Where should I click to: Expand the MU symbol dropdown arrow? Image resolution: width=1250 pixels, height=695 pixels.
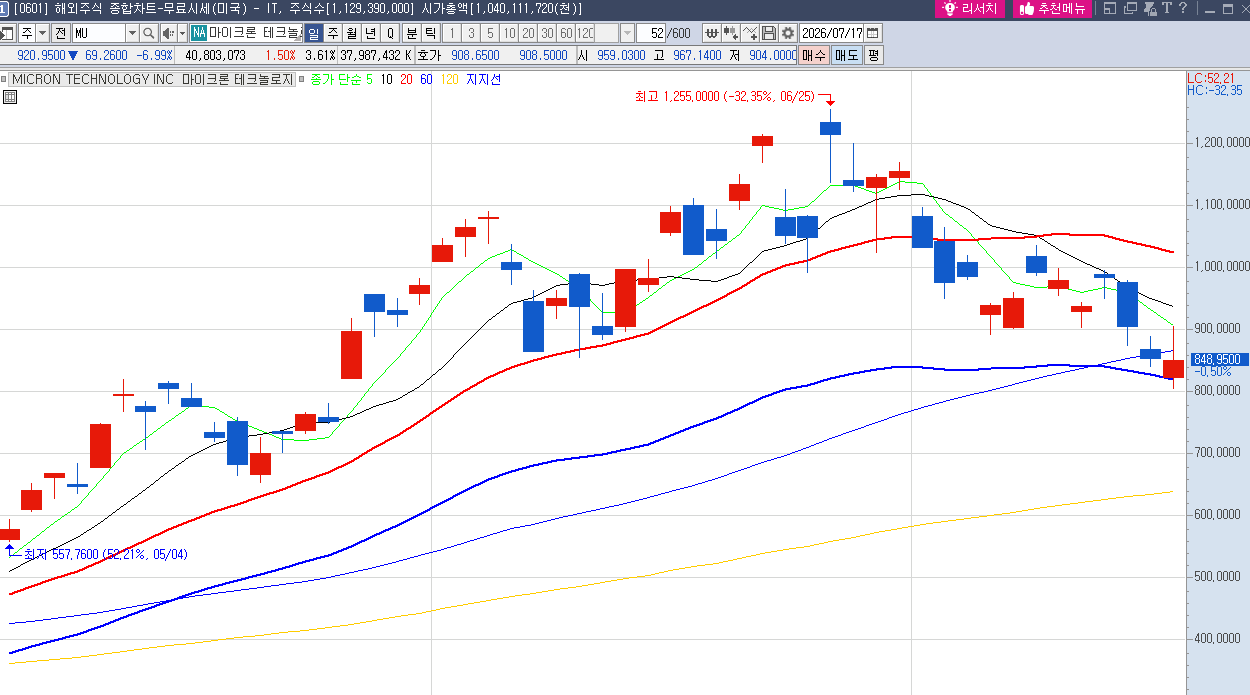[132, 33]
